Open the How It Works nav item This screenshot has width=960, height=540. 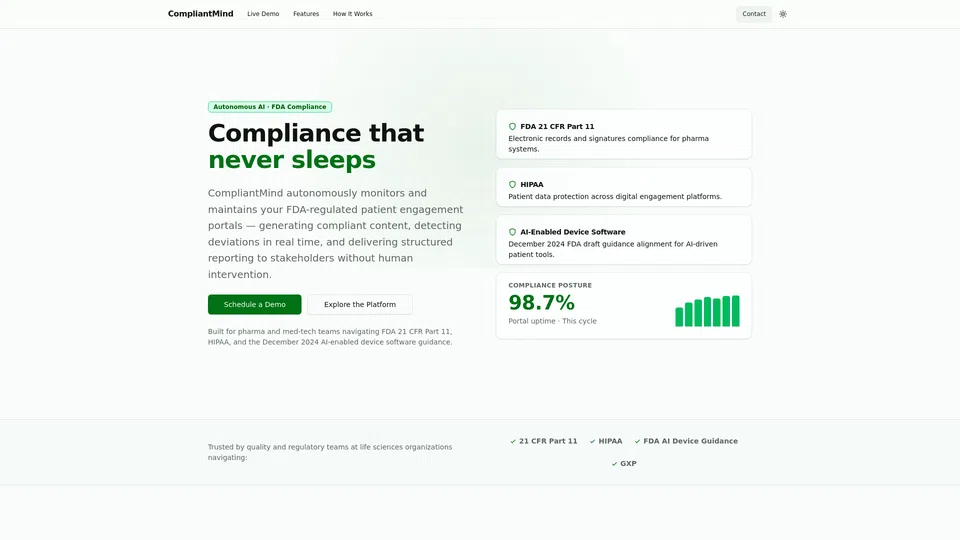point(353,13)
